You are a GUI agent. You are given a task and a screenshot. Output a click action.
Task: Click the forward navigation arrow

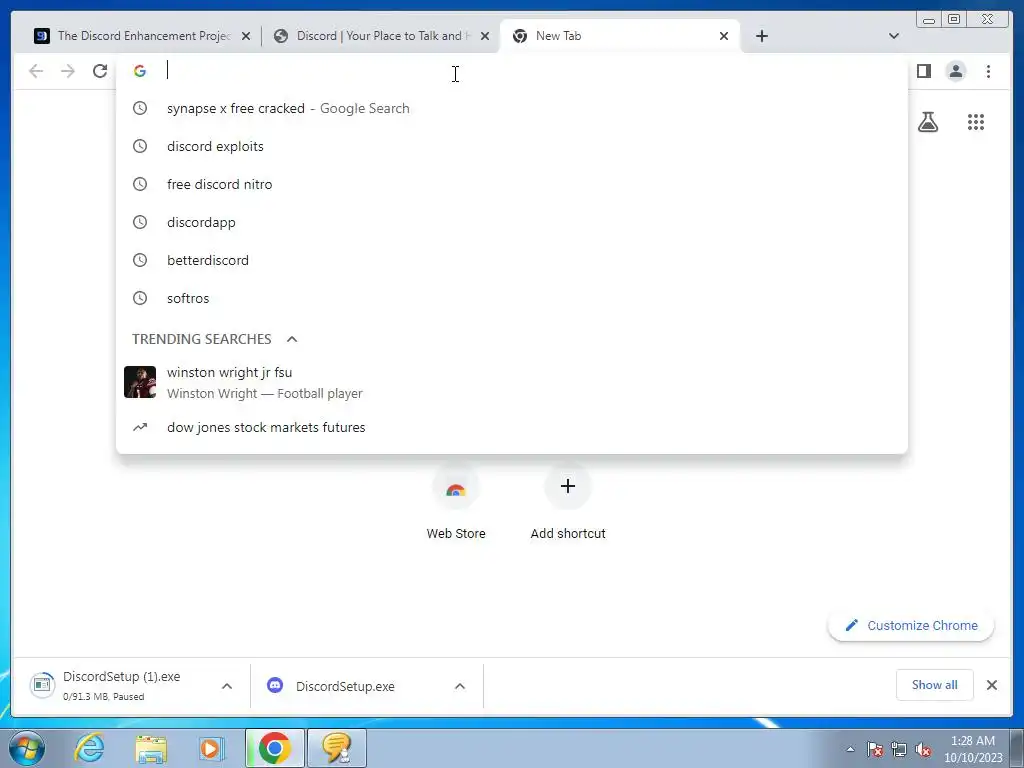tap(68, 71)
